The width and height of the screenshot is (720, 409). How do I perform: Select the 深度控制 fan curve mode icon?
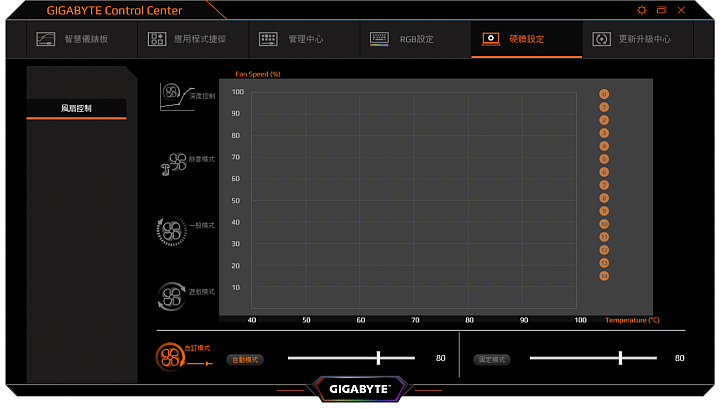[x=177, y=96]
